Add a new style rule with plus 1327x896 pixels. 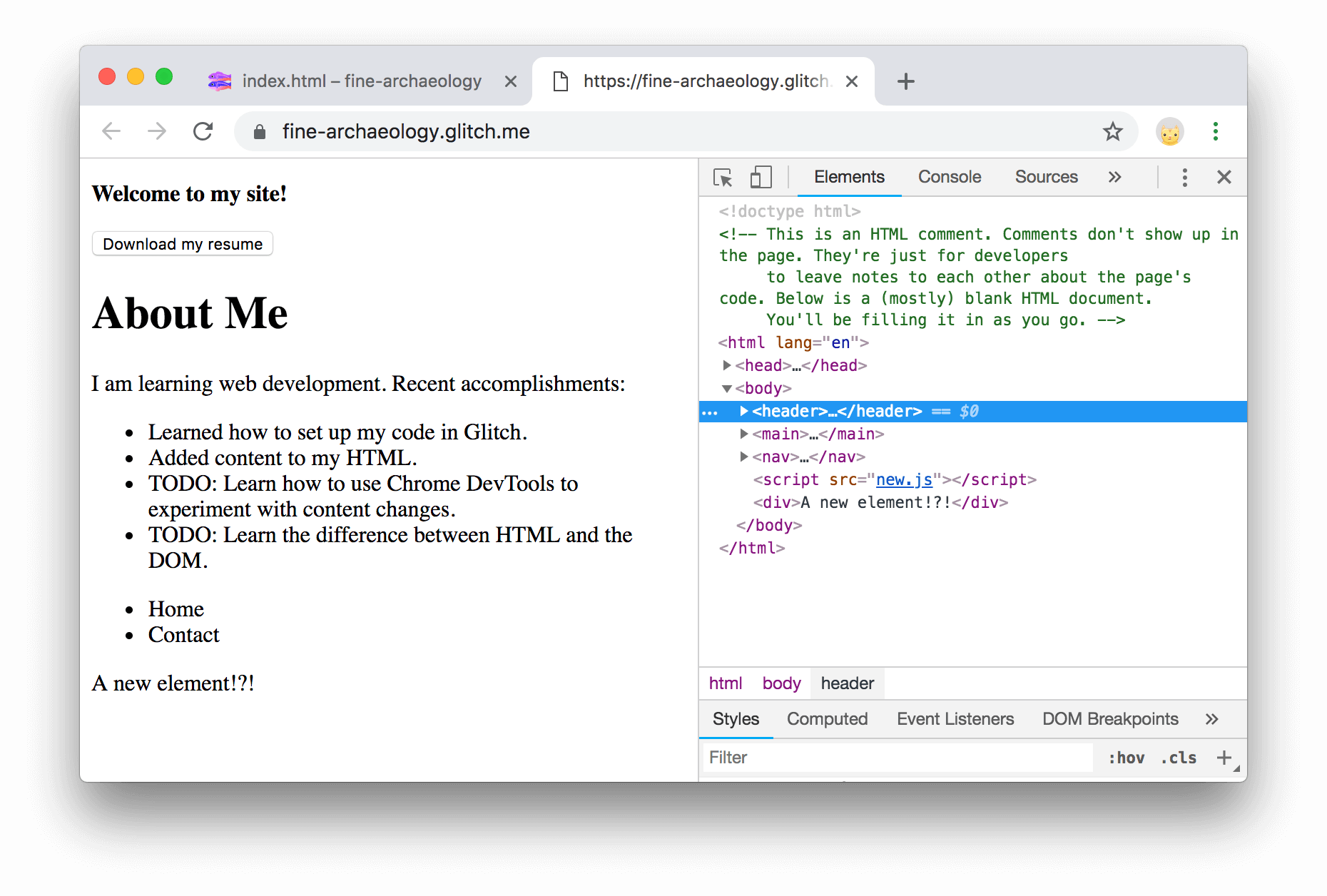point(1224,758)
